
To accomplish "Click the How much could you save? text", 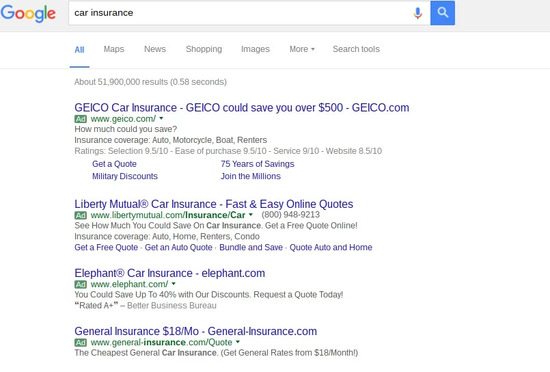I will point(126,129).
